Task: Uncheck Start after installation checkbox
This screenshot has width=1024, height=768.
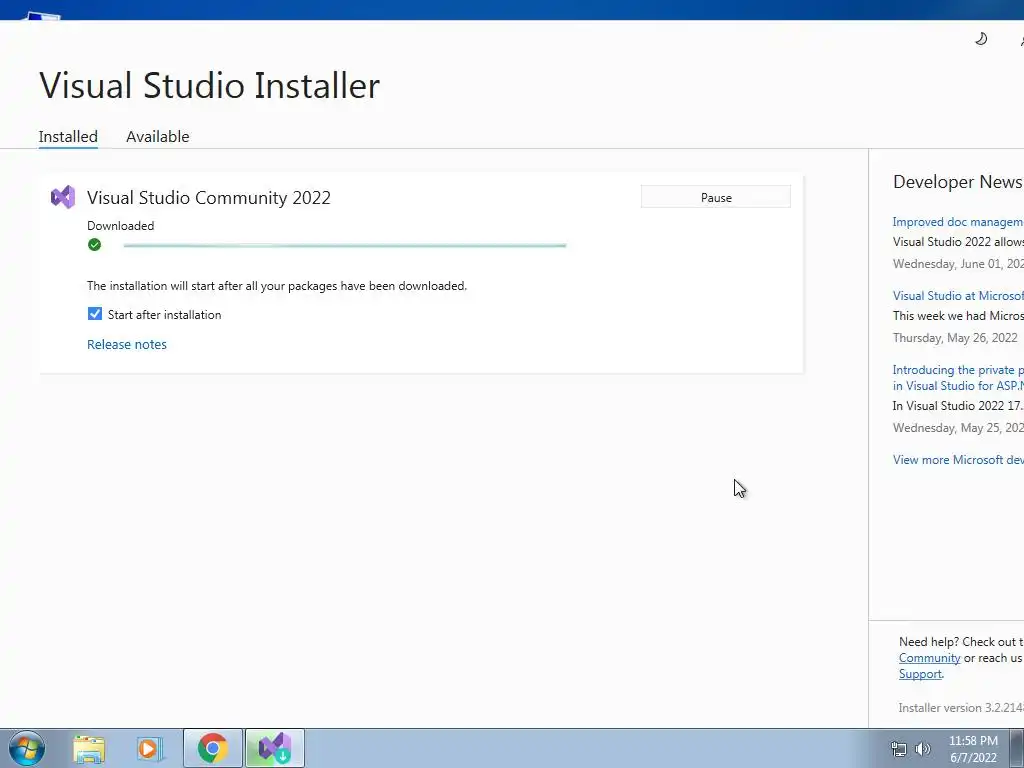Action: pyautogui.click(x=95, y=314)
